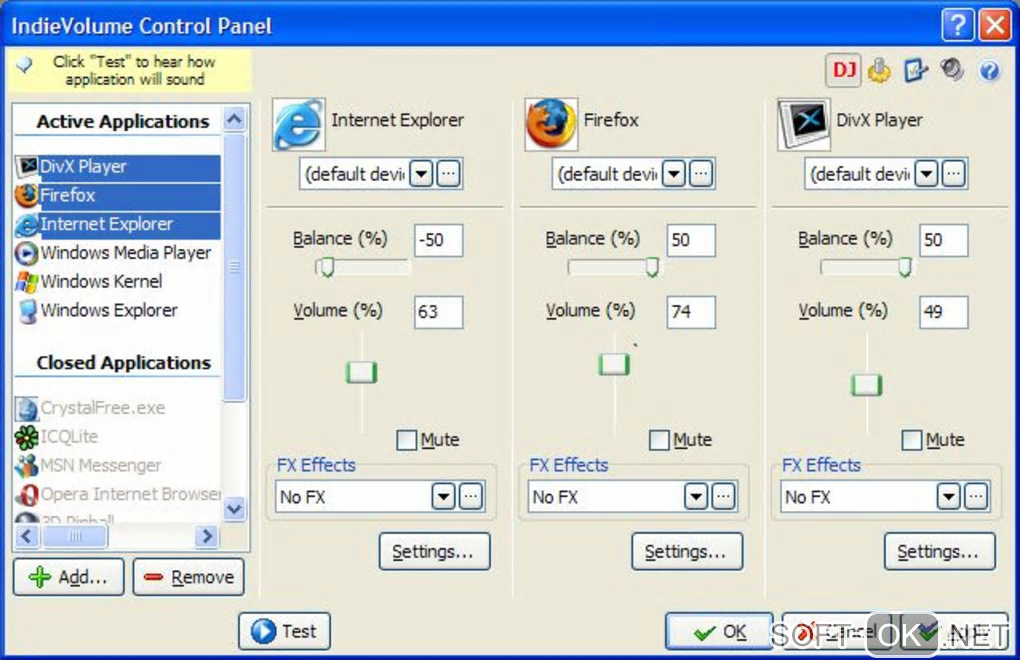Click the large DivX Player icon
Screen dimensions: 1020x660
pyautogui.click(x=803, y=124)
